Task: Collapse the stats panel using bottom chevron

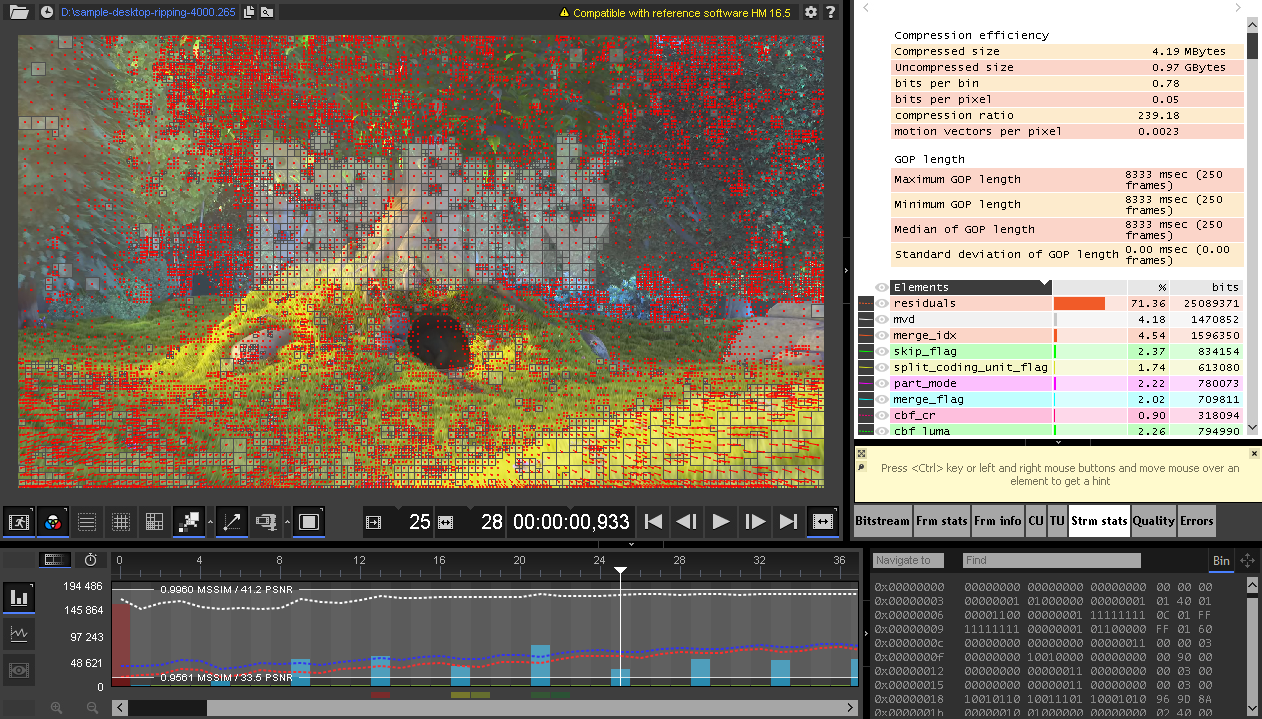Action: click(x=1058, y=441)
